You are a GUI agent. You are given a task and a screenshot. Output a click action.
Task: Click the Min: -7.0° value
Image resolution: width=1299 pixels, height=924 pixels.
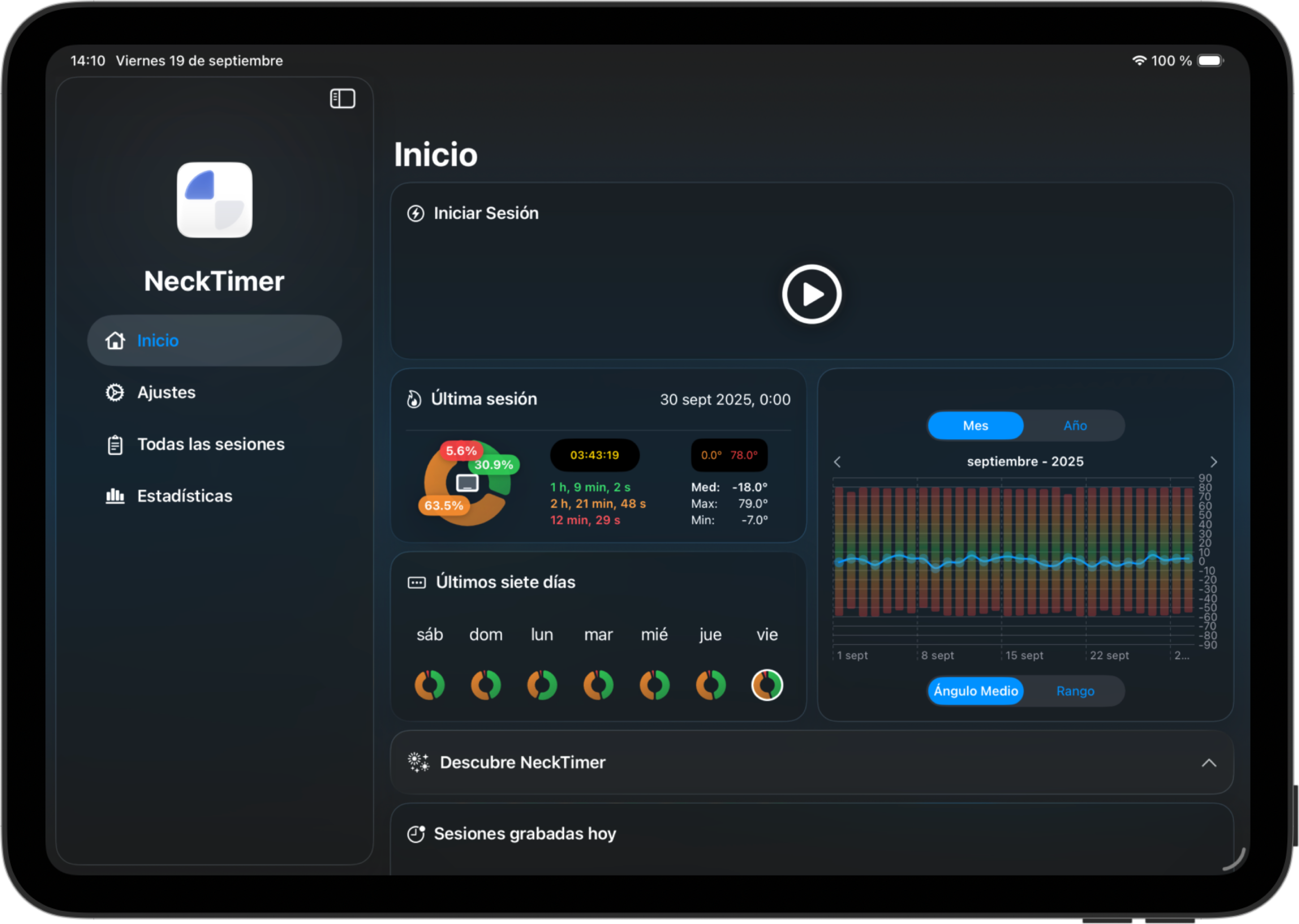tap(729, 520)
